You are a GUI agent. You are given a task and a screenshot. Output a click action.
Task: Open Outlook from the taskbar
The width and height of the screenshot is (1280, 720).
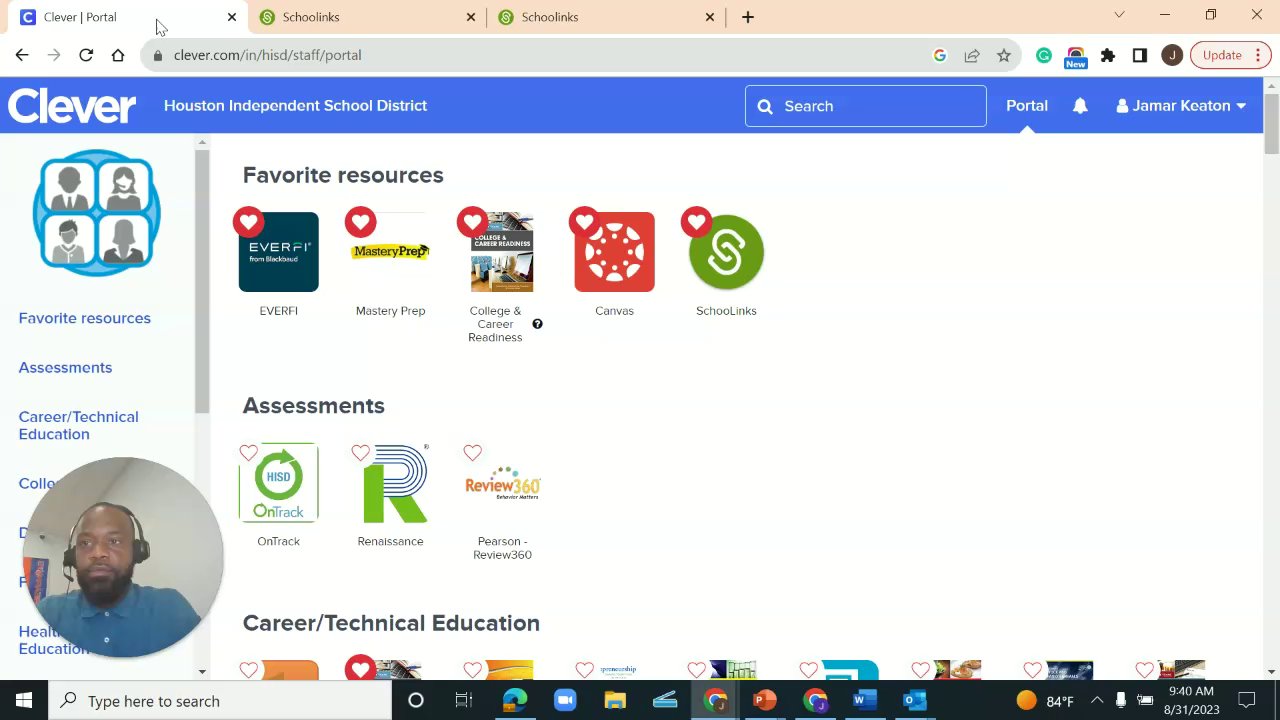(915, 700)
